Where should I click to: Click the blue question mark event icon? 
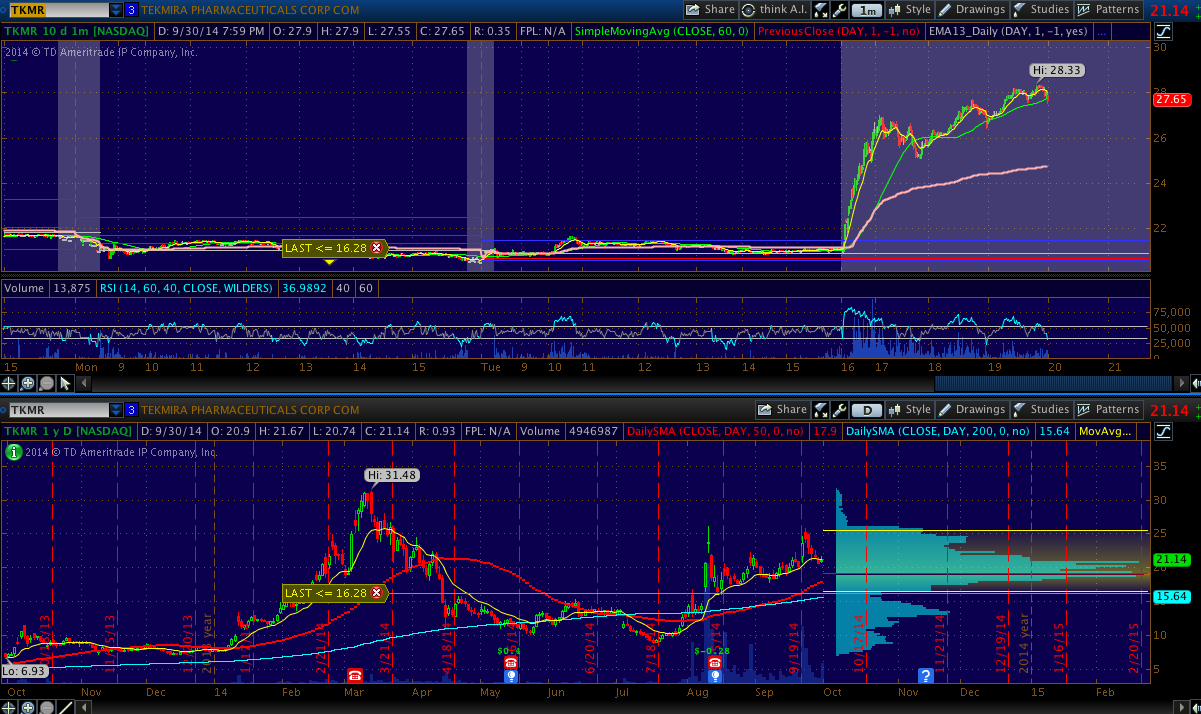[x=926, y=676]
